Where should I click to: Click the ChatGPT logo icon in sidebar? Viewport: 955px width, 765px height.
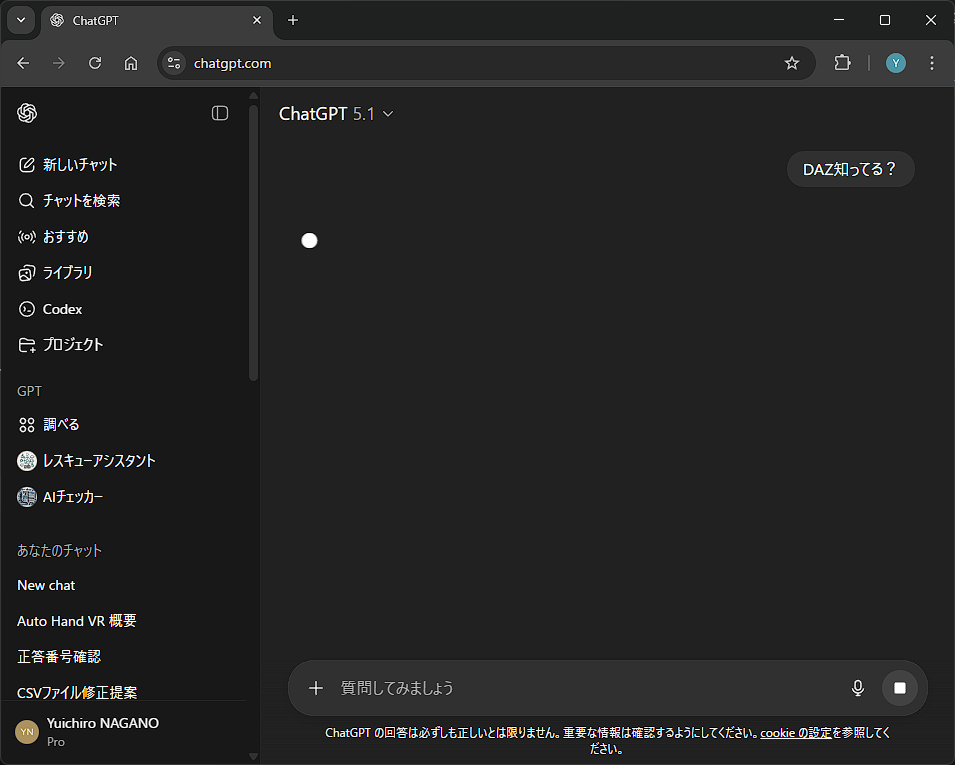(x=27, y=113)
